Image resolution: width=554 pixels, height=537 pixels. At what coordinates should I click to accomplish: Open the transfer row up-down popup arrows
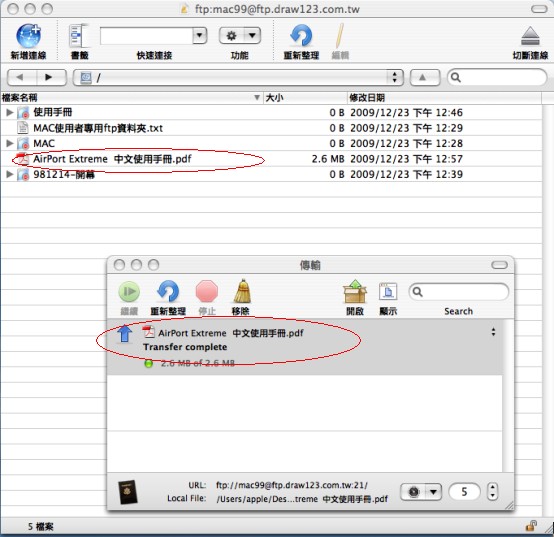(493, 332)
